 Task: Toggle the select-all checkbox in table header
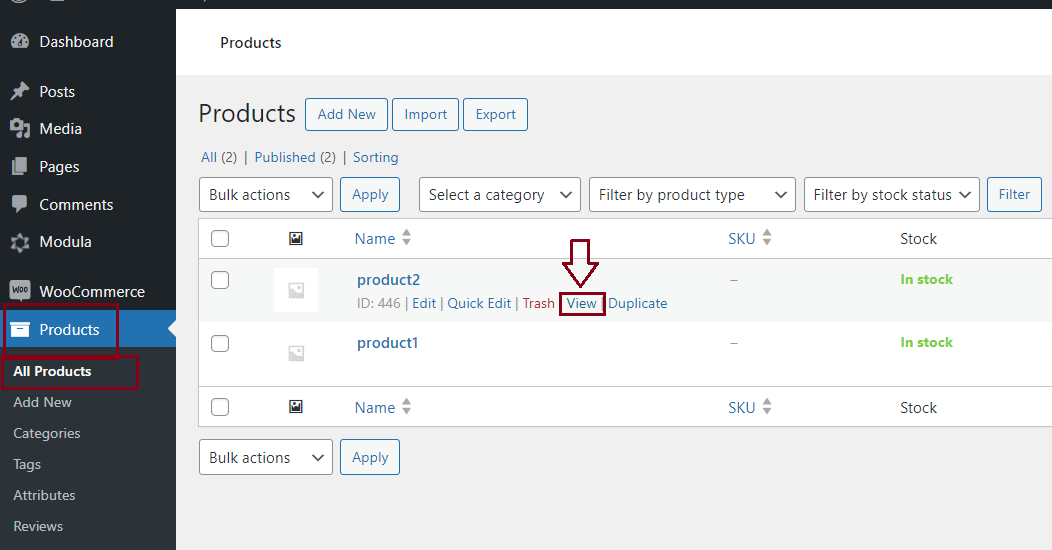click(220, 239)
